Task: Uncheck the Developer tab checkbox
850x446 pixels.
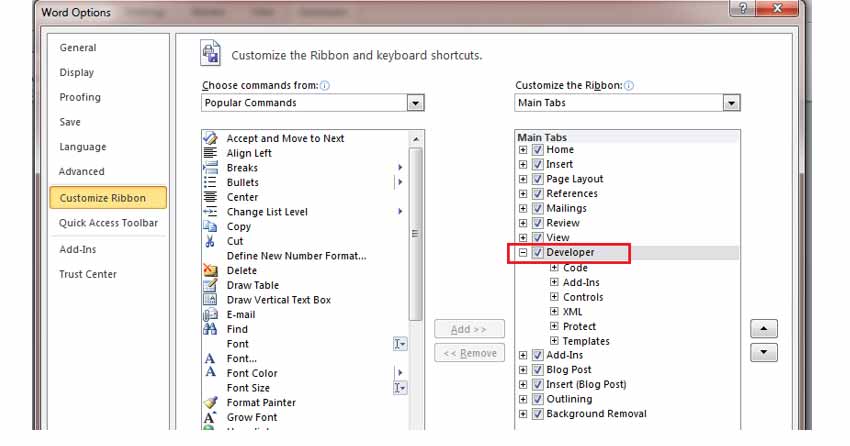Action: tap(538, 253)
